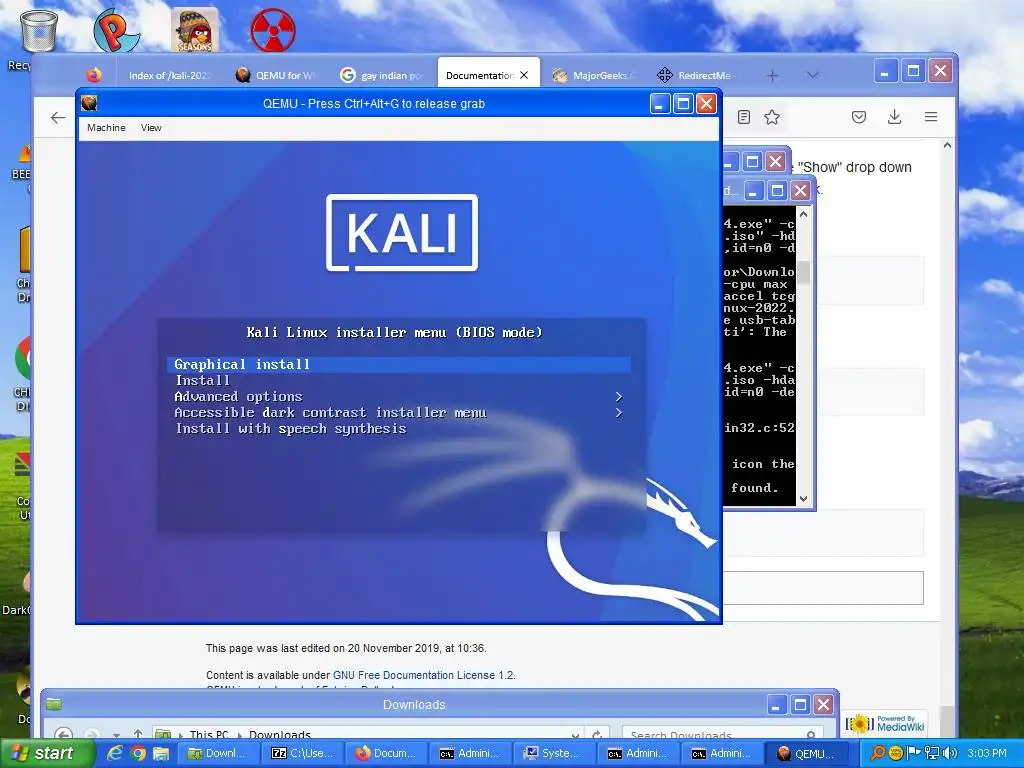This screenshot has width=1024, height=768.
Task: Open Firefox downloads panel arrow icon
Action: click(x=895, y=117)
